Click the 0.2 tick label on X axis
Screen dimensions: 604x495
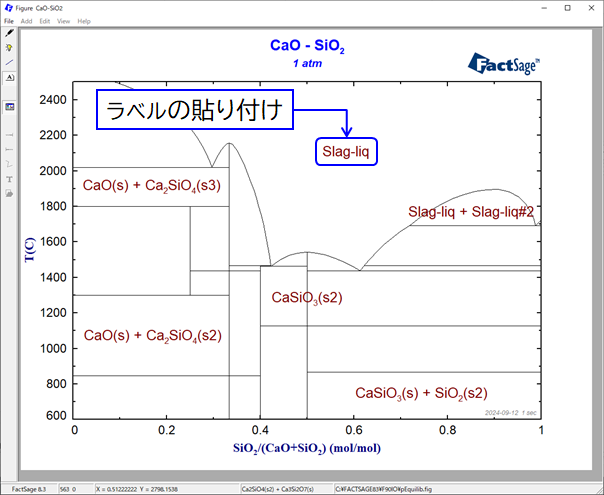tap(167, 430)
